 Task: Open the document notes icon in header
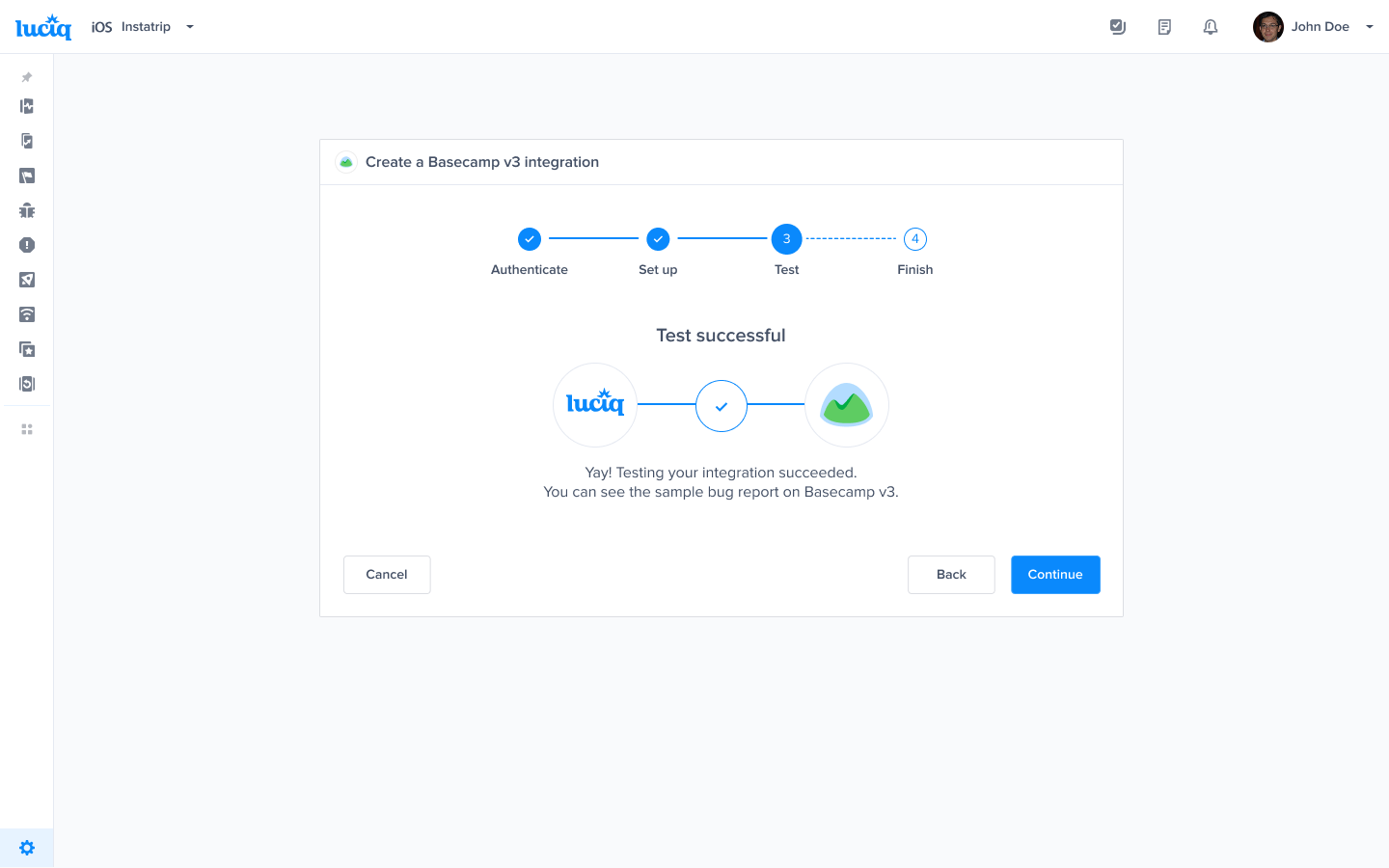pos(1164,27)
